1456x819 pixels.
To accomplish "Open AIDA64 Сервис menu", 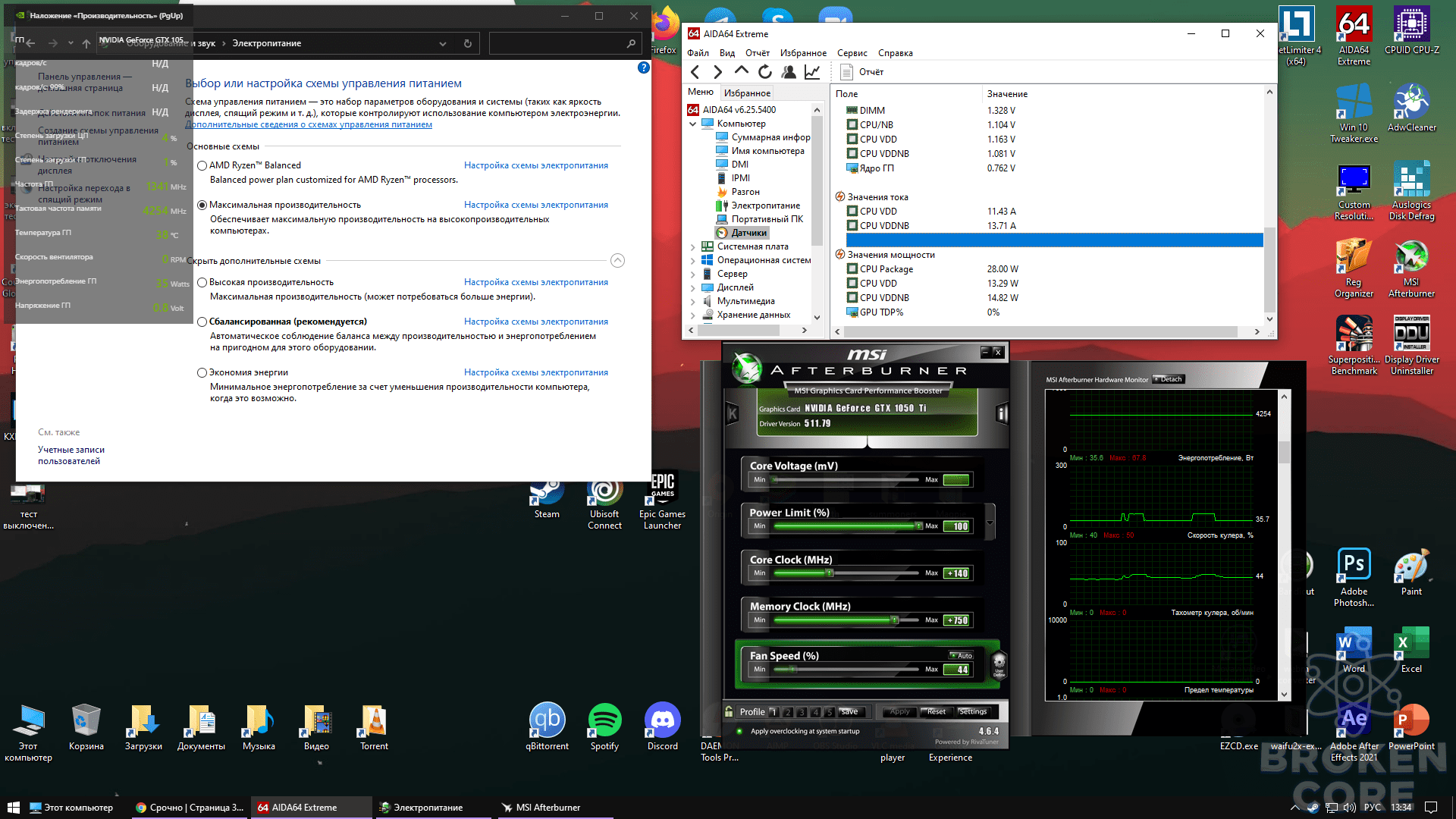I will pyautogui.click(x=852, y=53).
